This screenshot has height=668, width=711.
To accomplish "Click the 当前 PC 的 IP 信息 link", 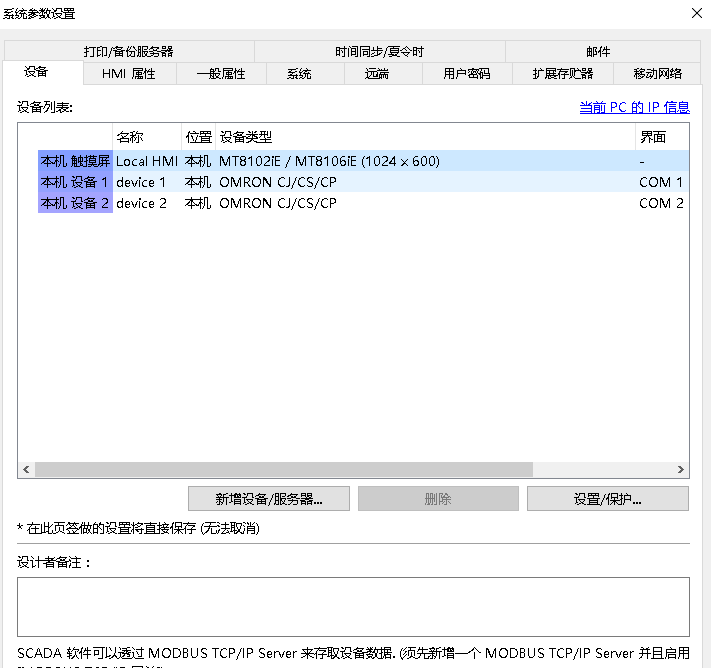I will (634, 108).
